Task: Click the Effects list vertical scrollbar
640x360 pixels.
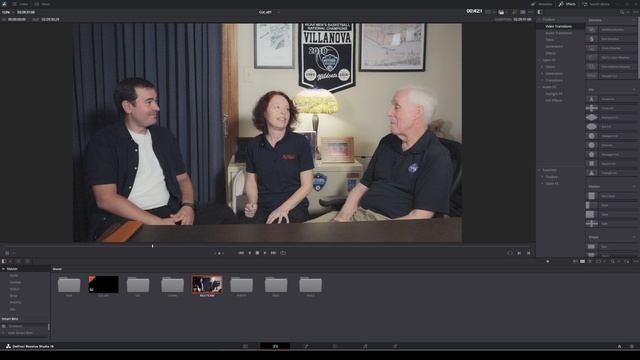Action: [x=639, y=49]
